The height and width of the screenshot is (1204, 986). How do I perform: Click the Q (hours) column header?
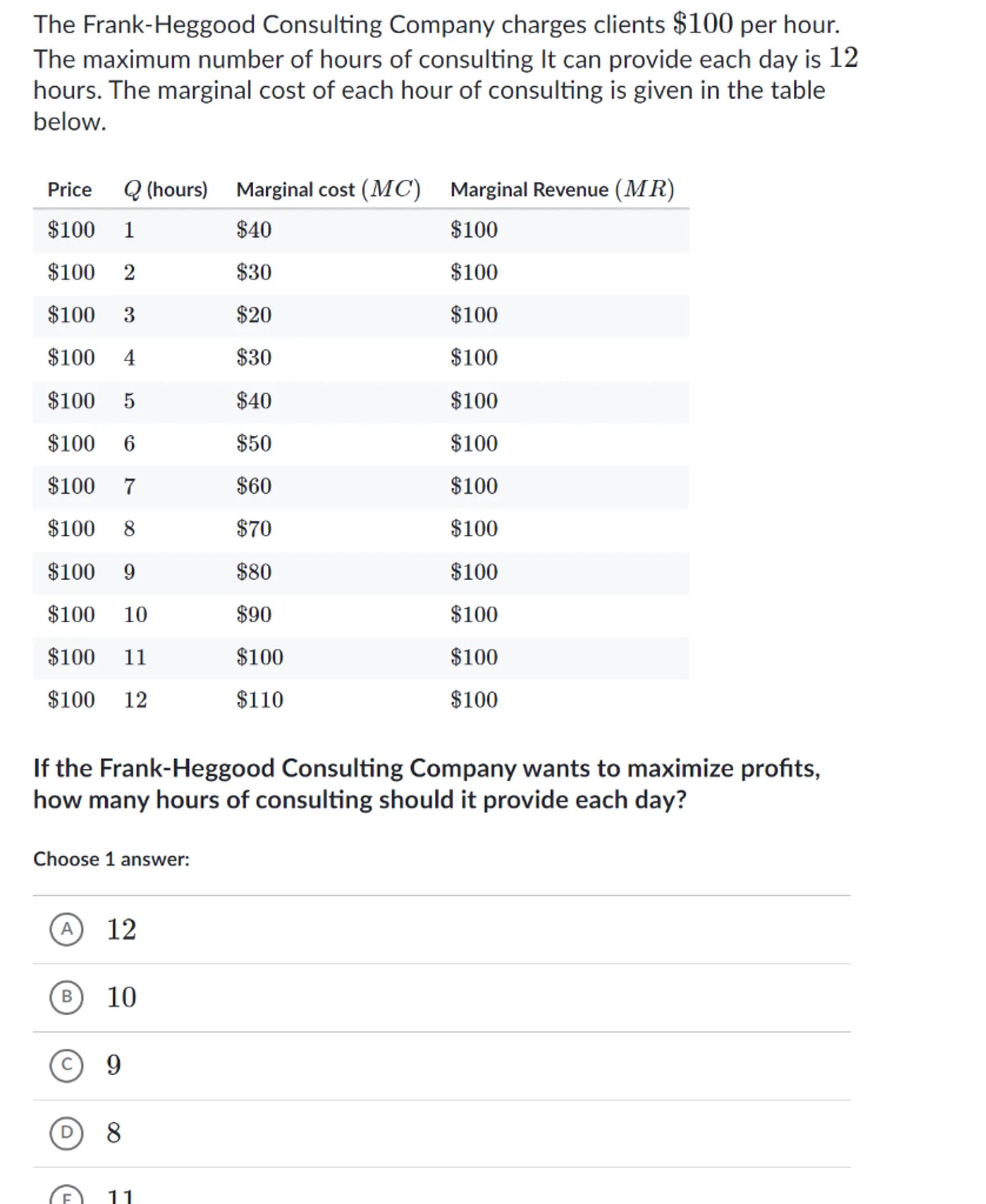click(x=165, y=190)
